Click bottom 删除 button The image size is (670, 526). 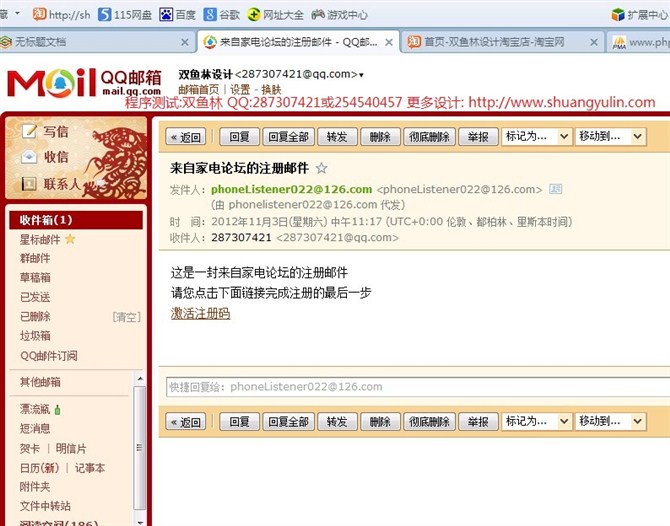[380, 422]
